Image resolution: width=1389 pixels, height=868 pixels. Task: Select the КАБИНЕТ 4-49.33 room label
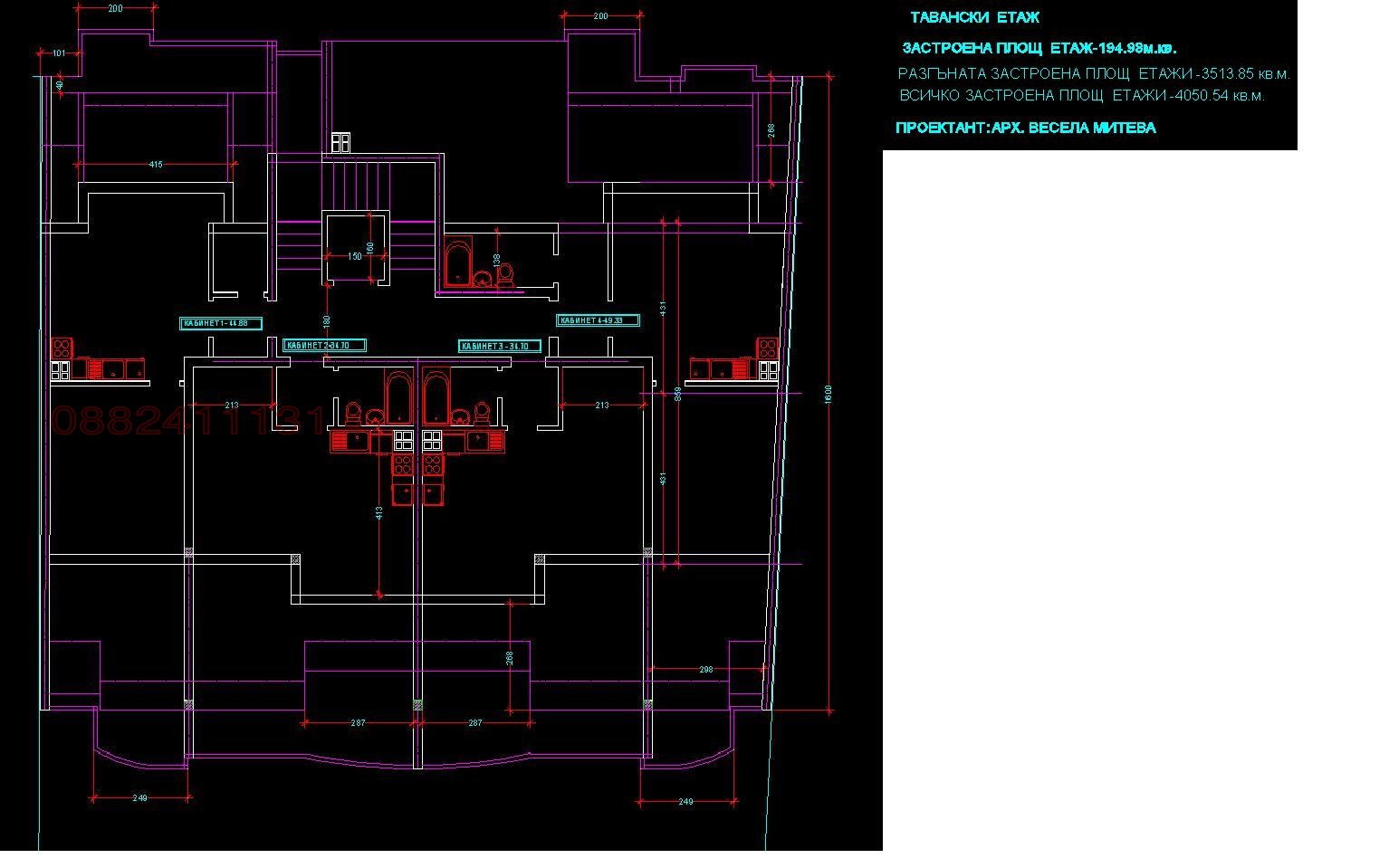pos(598,320)
